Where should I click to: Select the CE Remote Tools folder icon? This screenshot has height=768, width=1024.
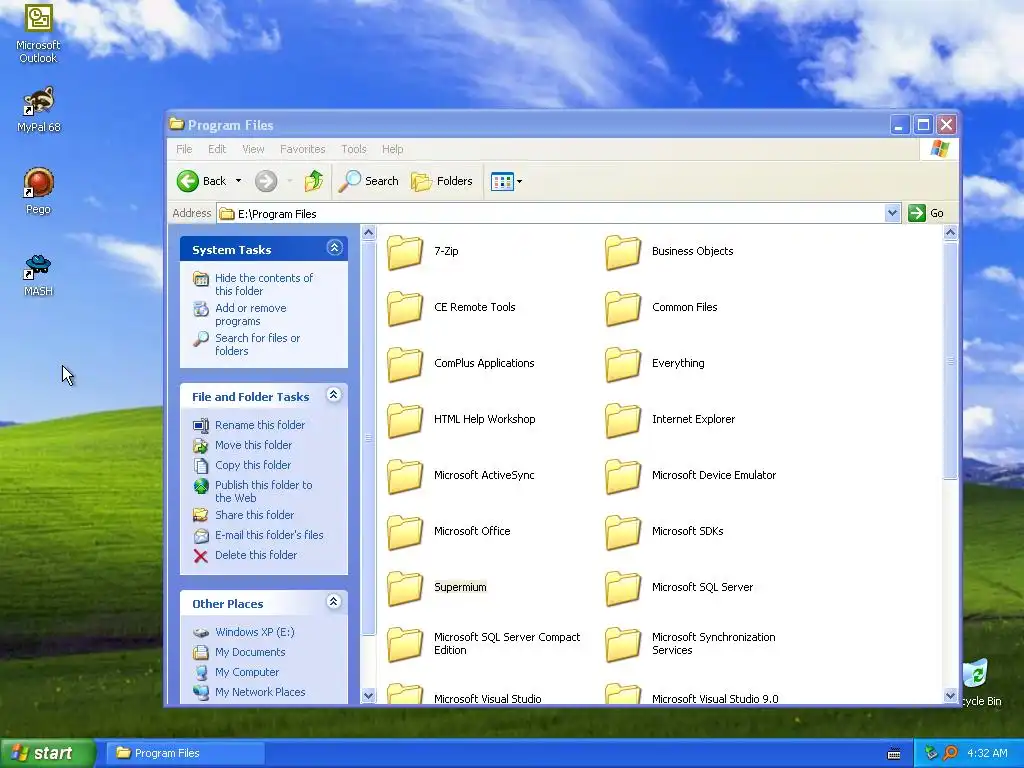[x=404, y=308]
